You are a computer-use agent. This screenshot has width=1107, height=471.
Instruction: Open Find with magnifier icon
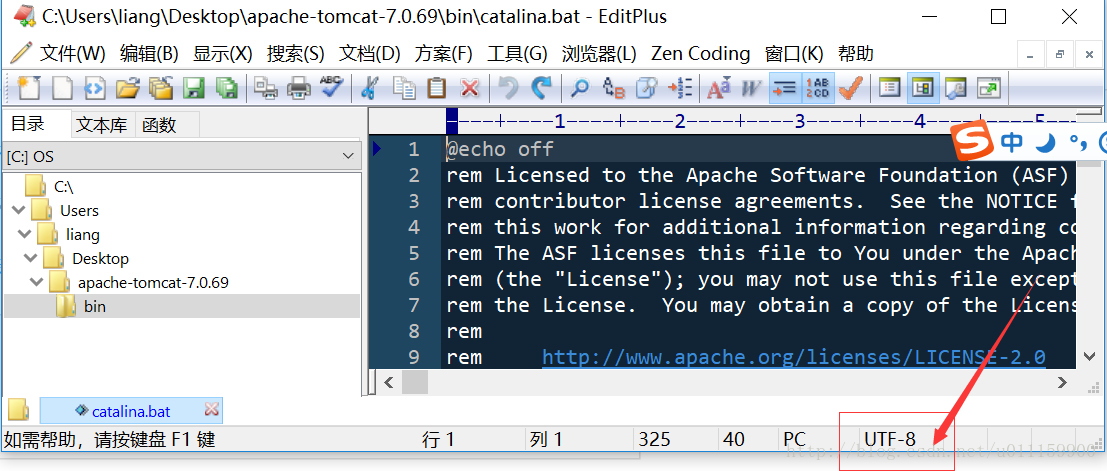pos(580,88)
